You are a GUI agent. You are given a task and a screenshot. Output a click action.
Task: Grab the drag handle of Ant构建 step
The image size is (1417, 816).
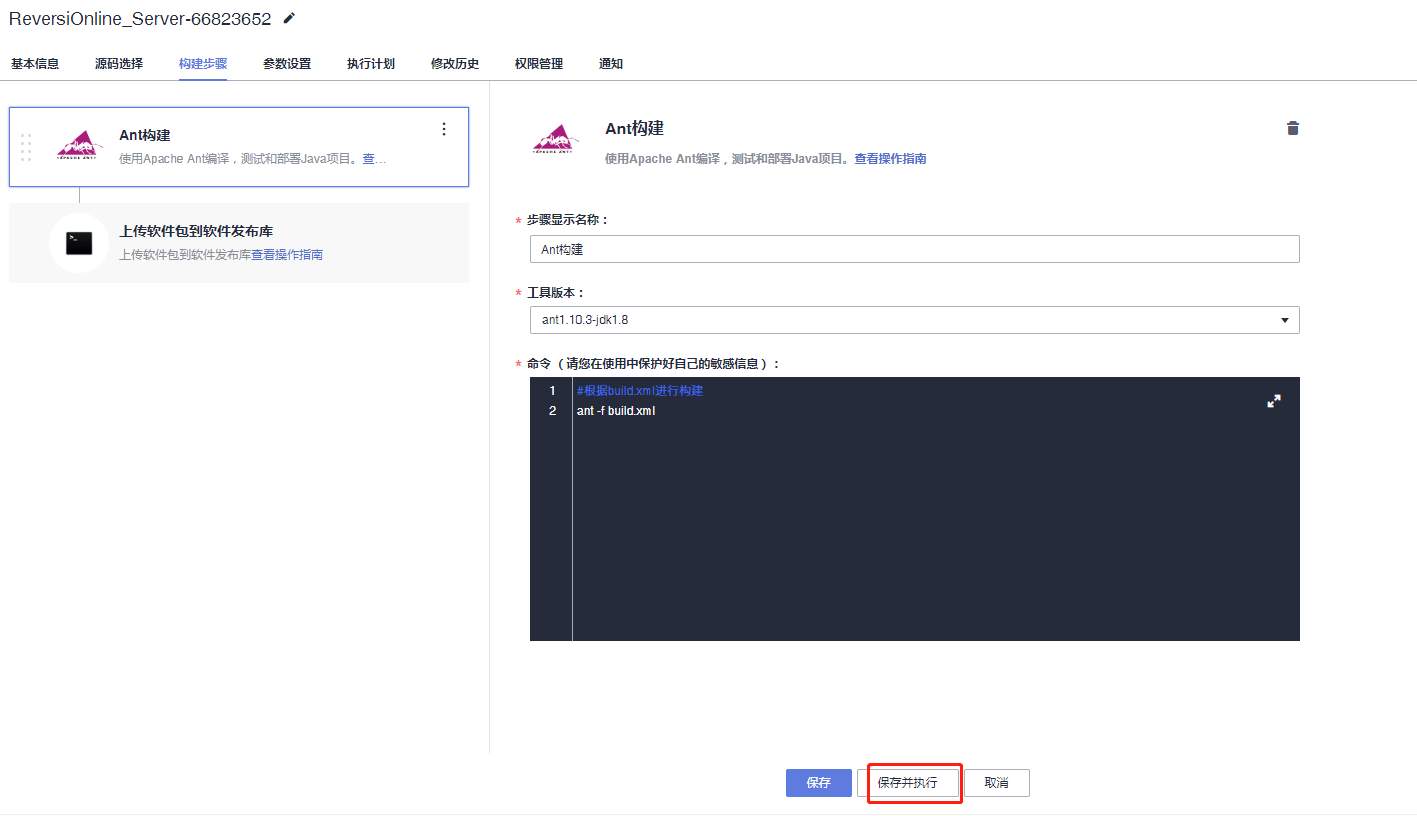[x=26, y=147]
